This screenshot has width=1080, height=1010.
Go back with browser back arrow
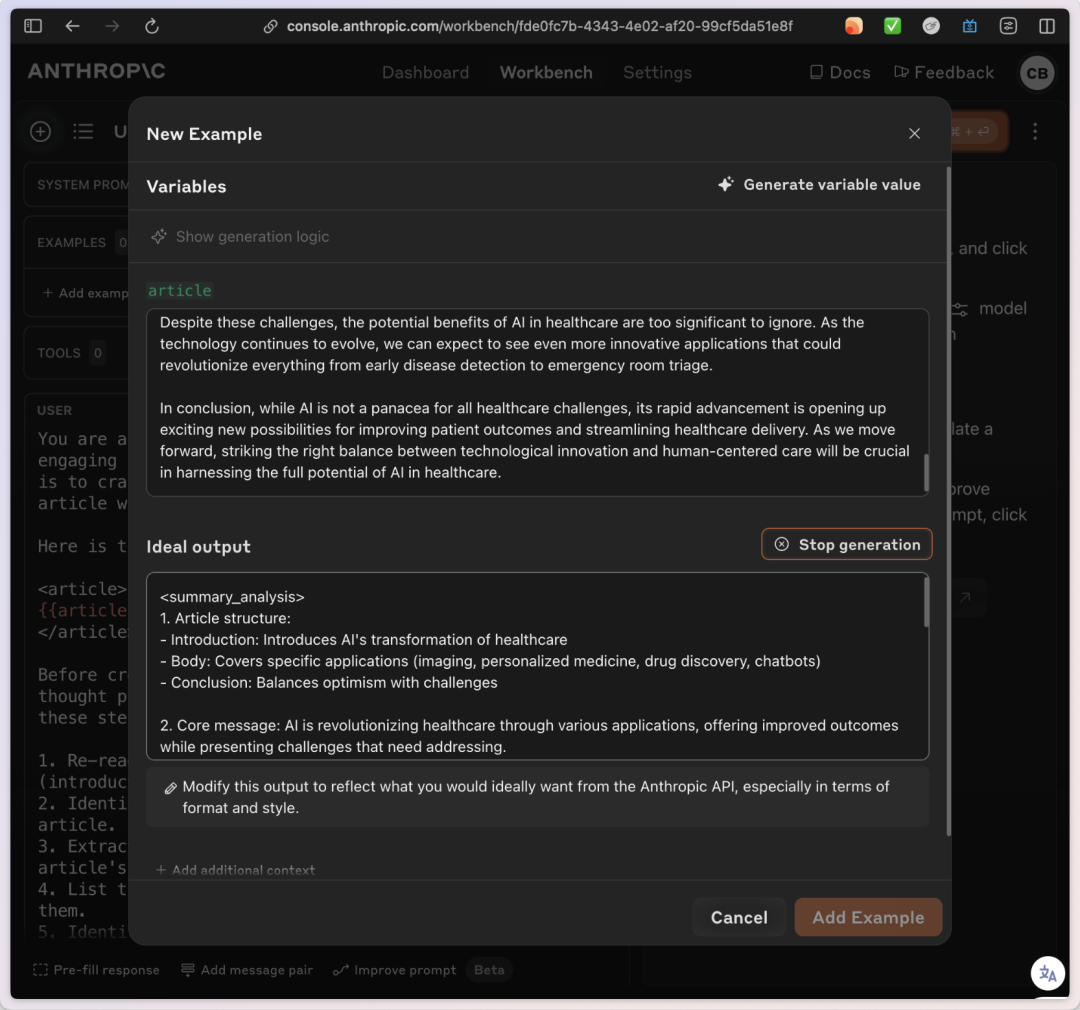(x=72, y=26)
